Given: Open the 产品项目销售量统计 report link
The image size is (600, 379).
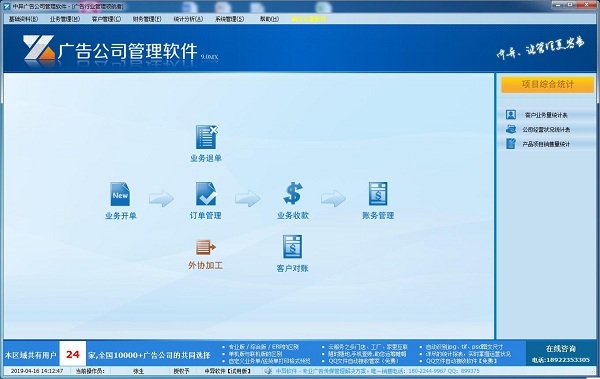Looking at the screenshot, I should [x=546, y=144].
